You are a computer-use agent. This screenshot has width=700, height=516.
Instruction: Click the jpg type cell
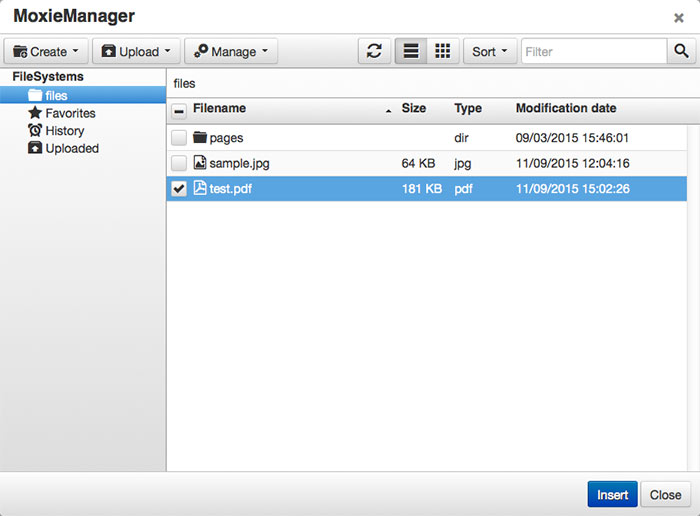click(462, 163)
